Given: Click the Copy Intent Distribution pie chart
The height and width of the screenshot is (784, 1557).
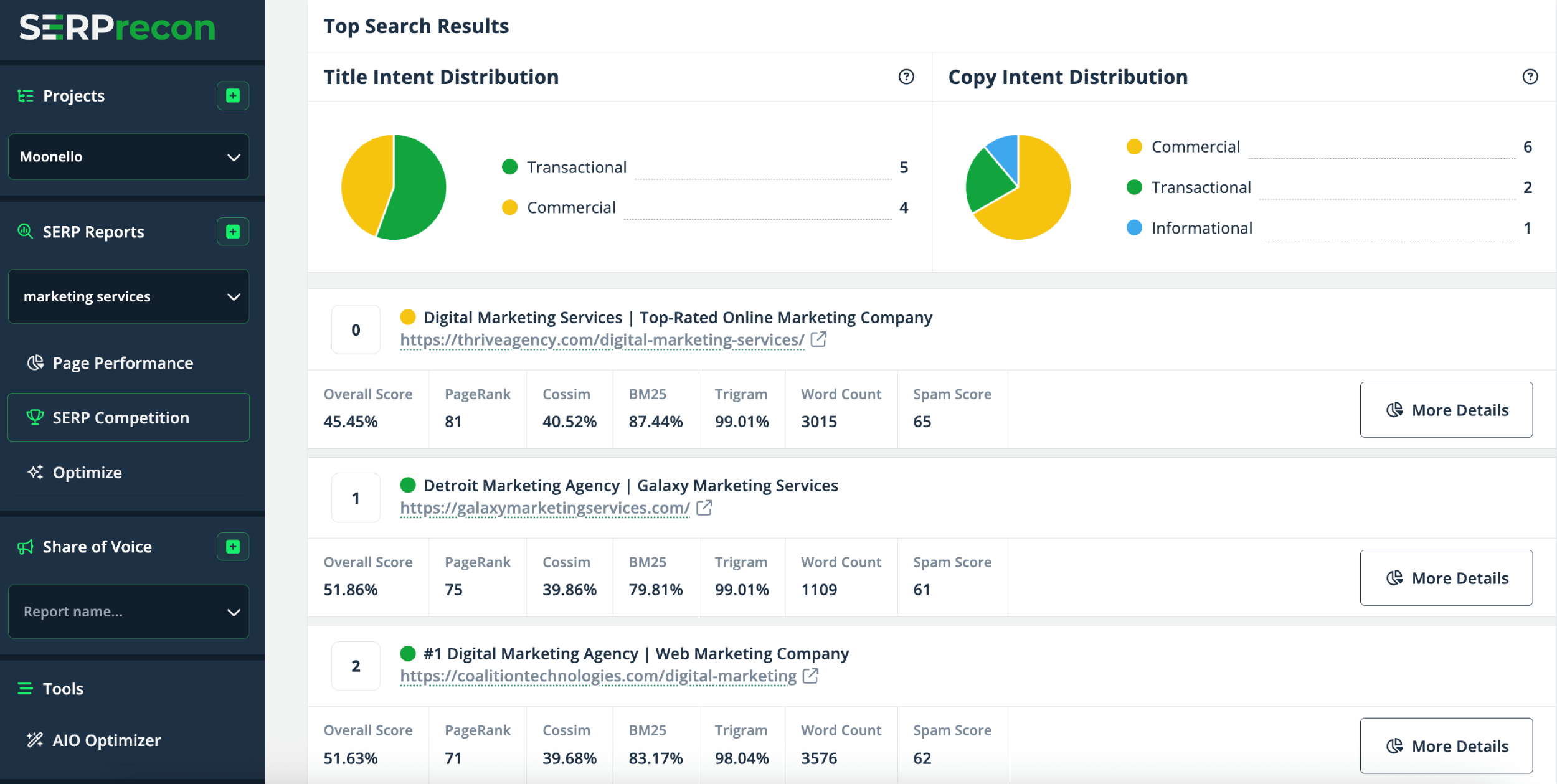Looking at the screenshot, I should pos(1018,187).
